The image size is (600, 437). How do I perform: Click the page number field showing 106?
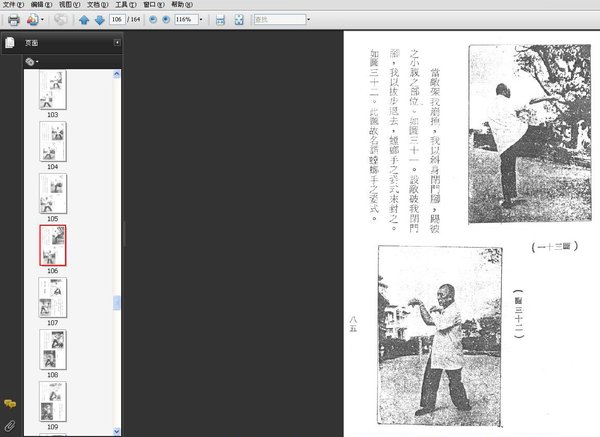coord(117,19)
